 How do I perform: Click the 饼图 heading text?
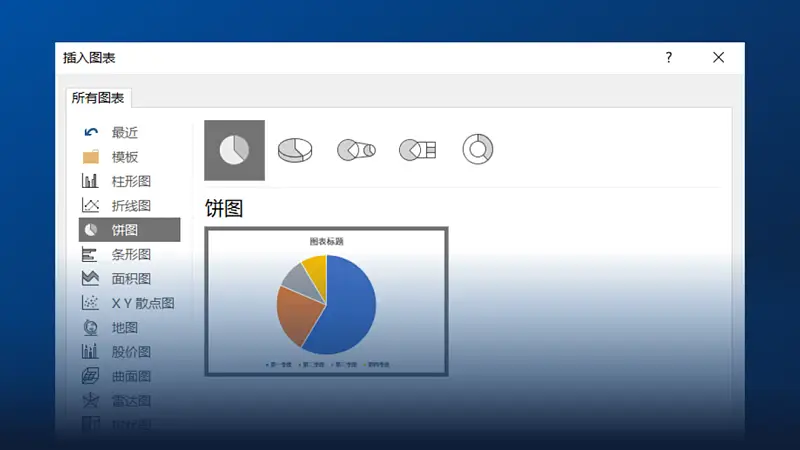pos(224,209)
